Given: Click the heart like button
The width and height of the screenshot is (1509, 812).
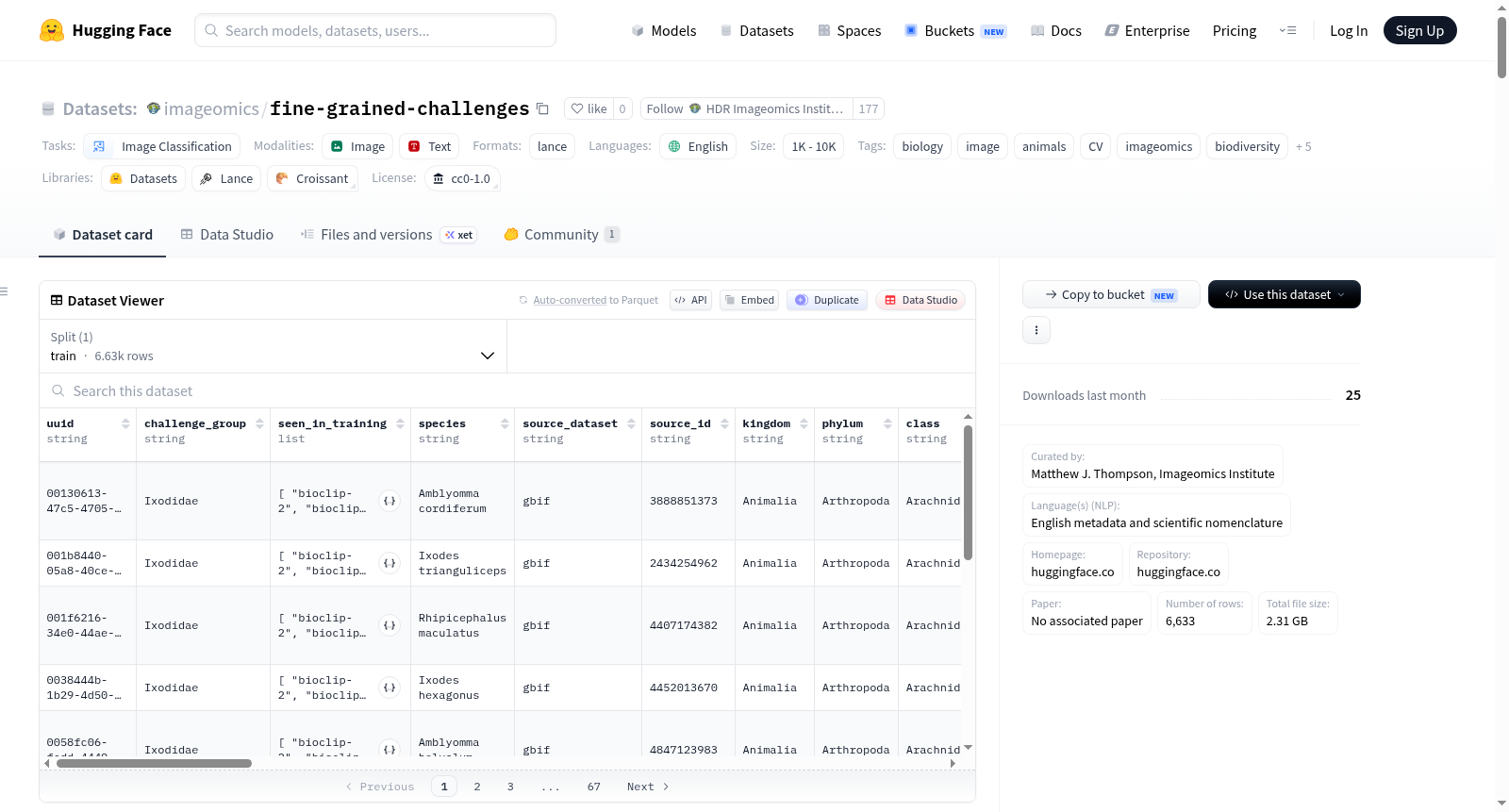Looking at the screenshot, I should [589, 108].
